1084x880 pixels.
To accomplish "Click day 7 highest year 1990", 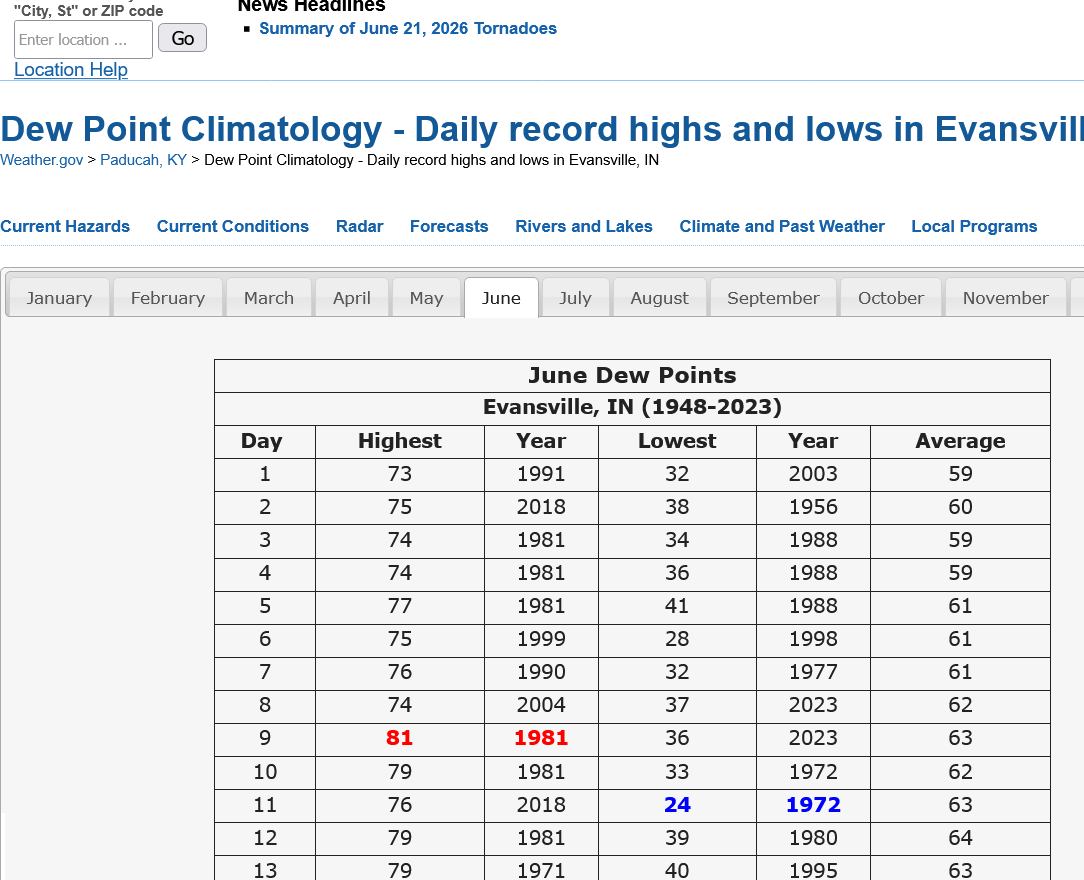I will (x=541, y=672).
